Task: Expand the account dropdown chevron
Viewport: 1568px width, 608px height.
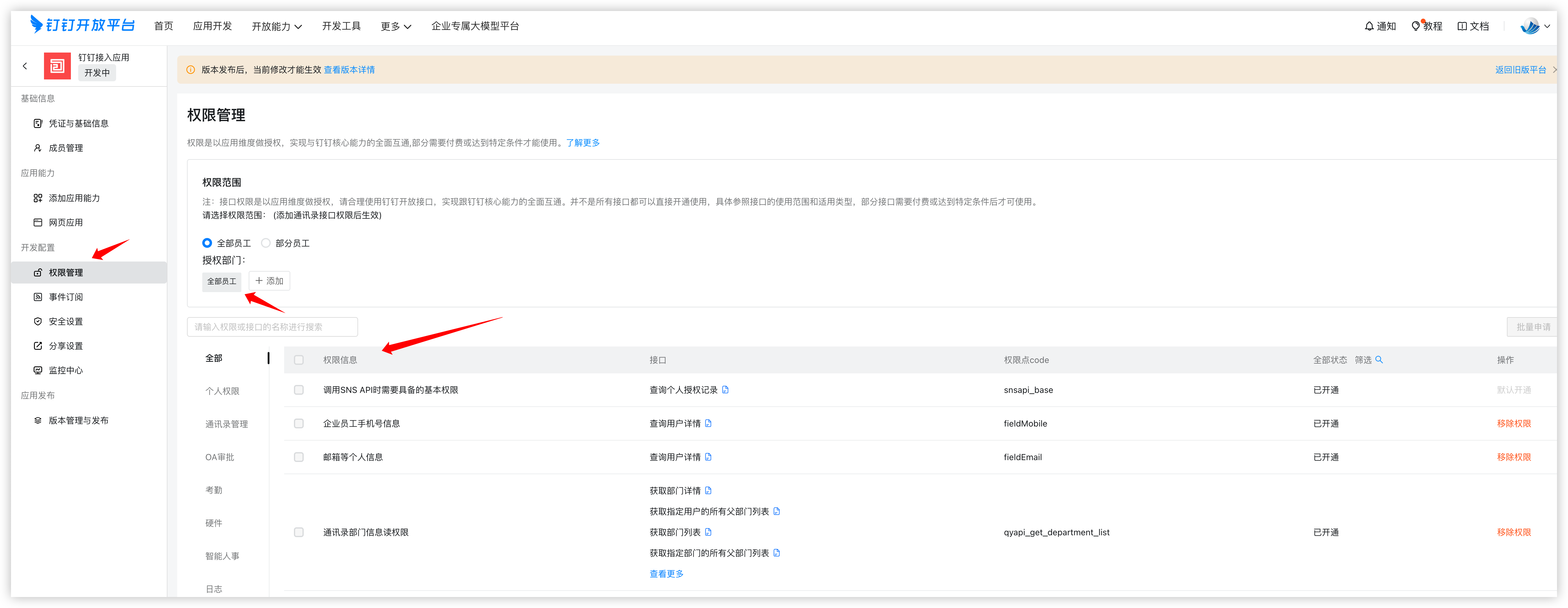Action: click(1547, 26)
